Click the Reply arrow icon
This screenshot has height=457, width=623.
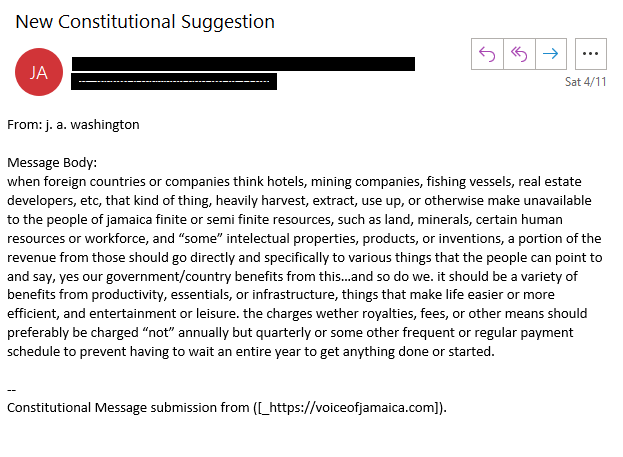(487, 54)
